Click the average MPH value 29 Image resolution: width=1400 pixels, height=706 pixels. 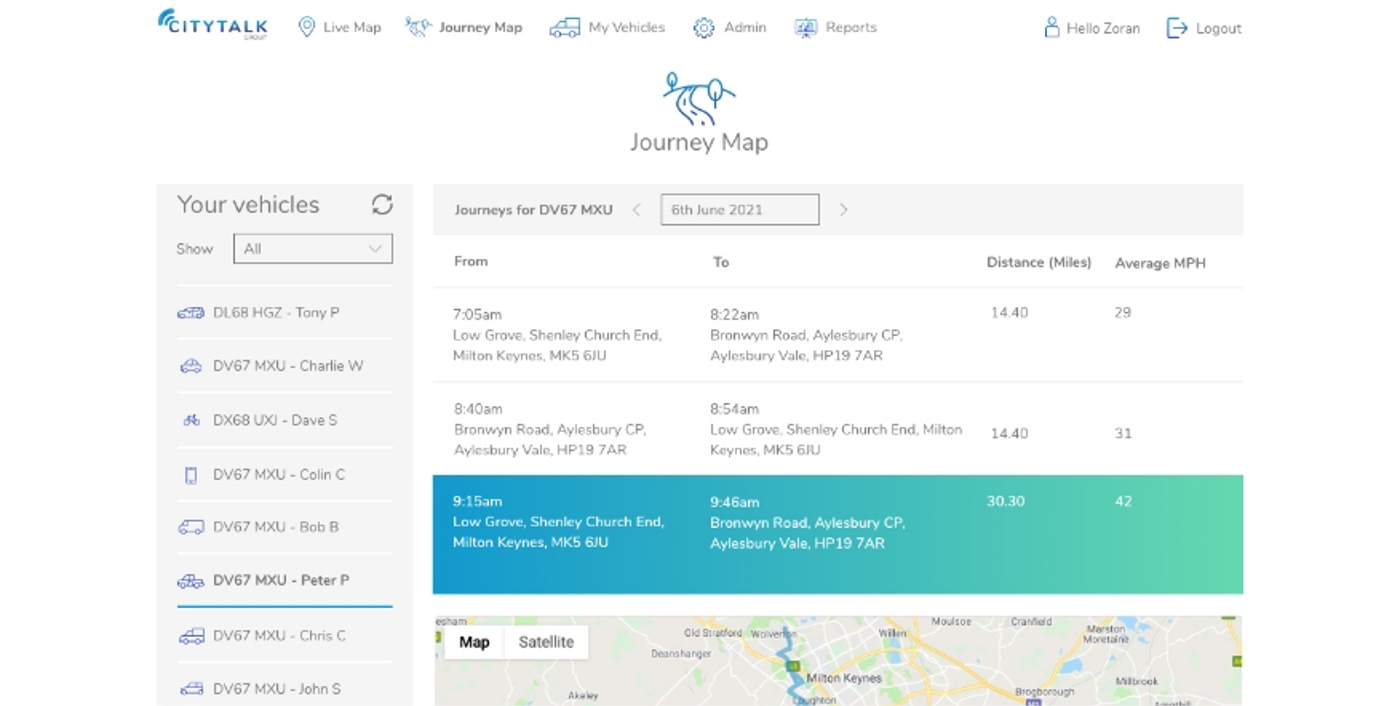tap(1123, 313)
